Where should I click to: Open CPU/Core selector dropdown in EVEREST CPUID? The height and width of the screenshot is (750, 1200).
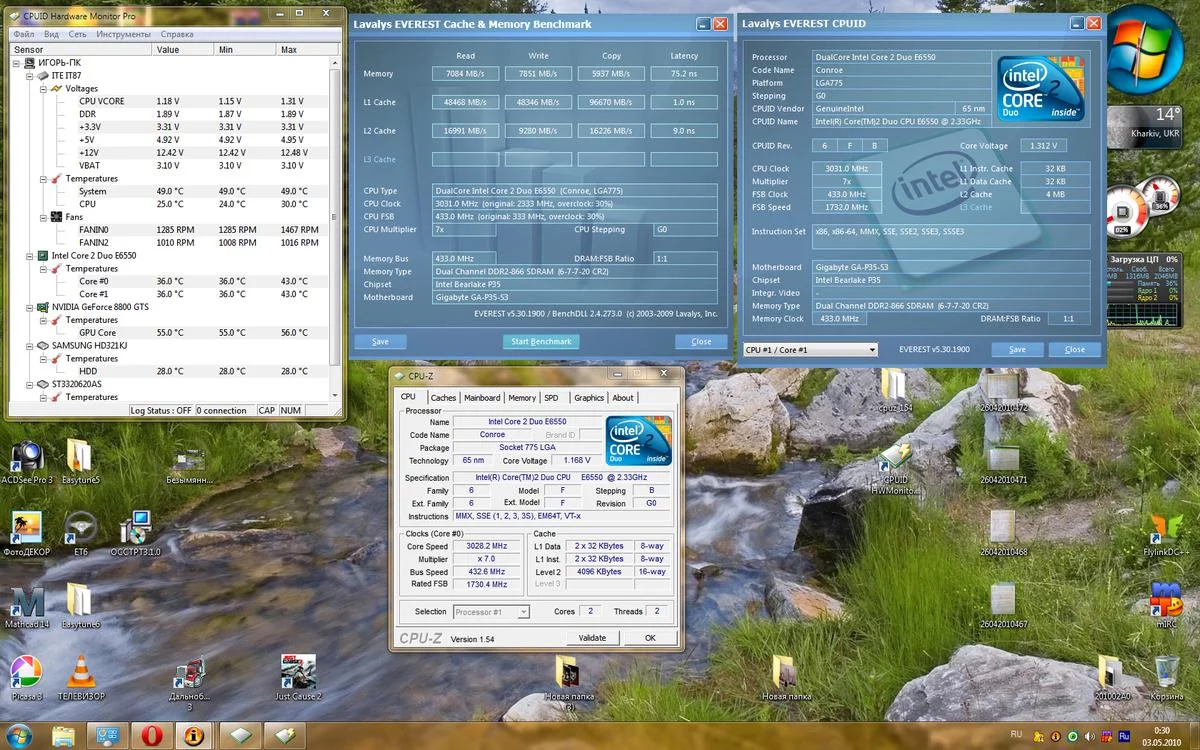coord(872,350)
